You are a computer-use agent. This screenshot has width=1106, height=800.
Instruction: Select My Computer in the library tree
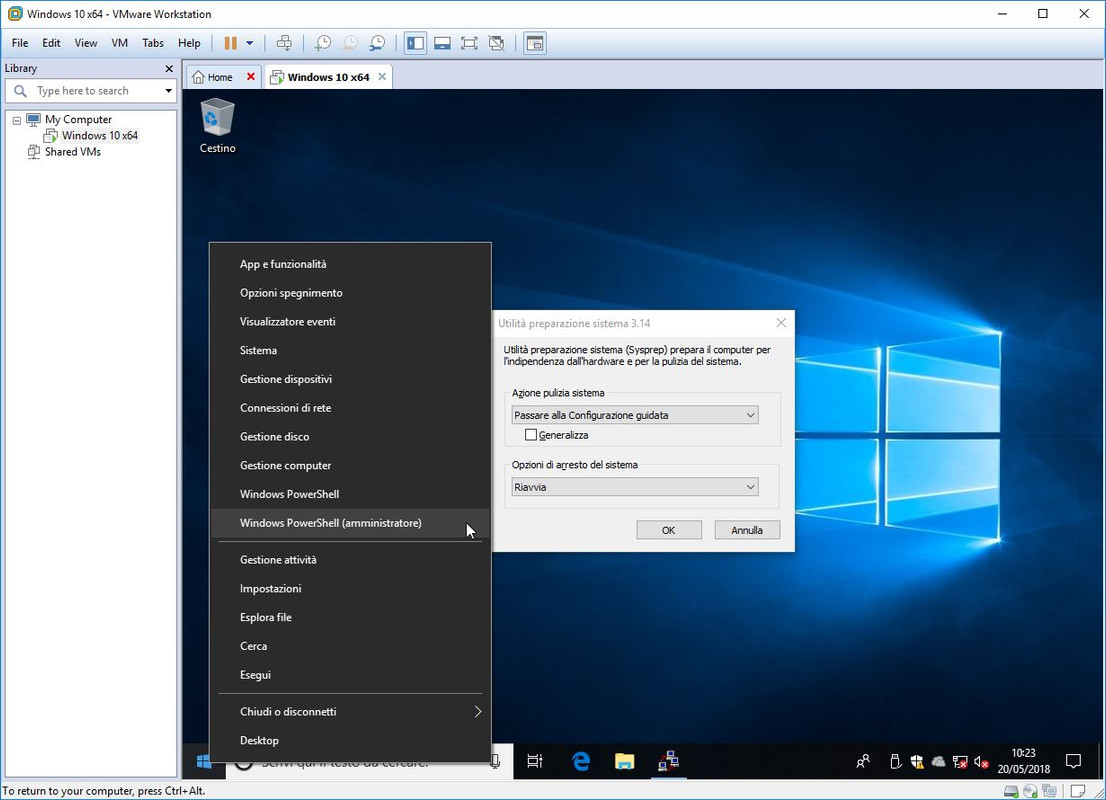pyautogui.click(x=78, y=119)
